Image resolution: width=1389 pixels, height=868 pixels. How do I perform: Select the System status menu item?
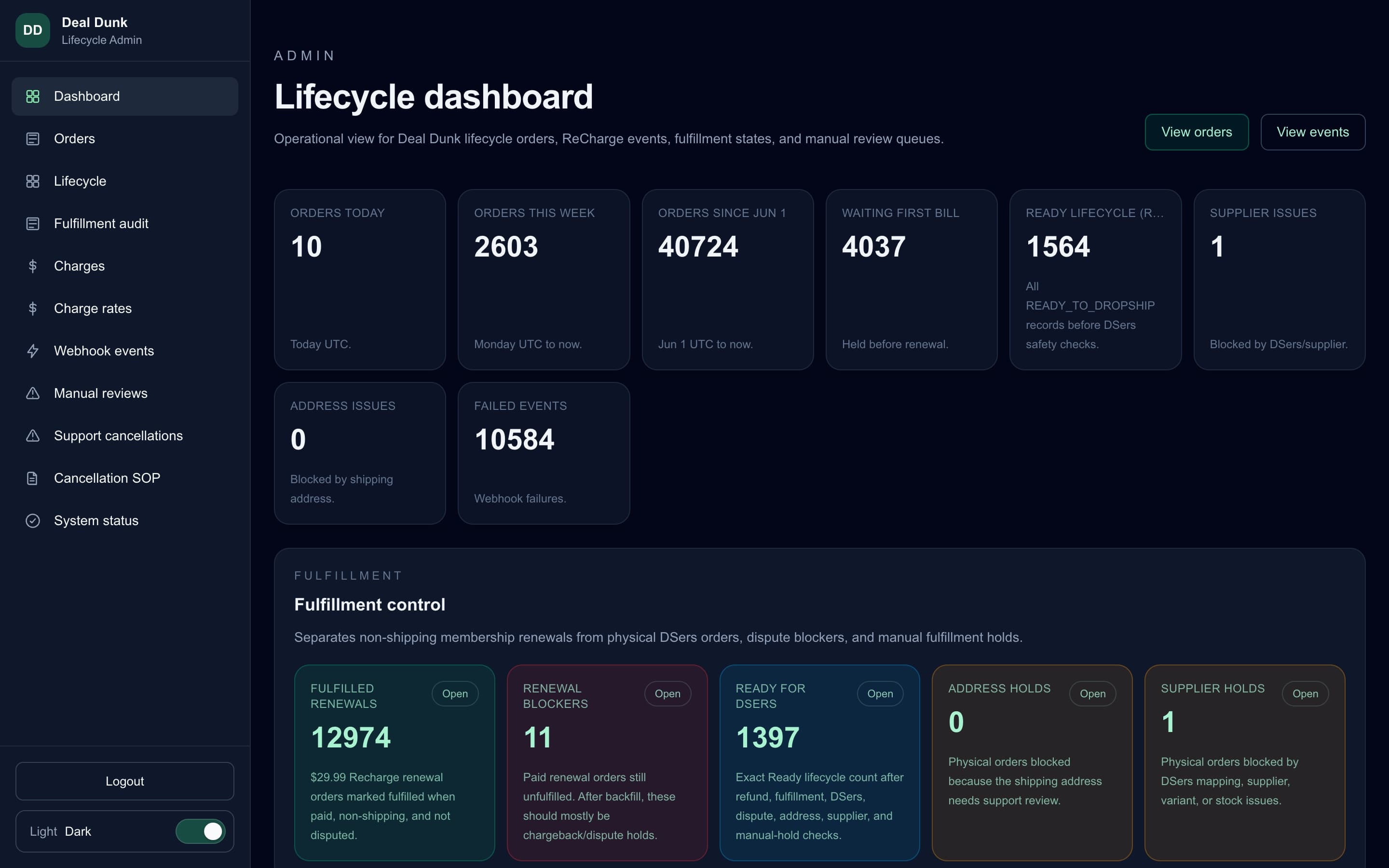click(x=124, y=521)
